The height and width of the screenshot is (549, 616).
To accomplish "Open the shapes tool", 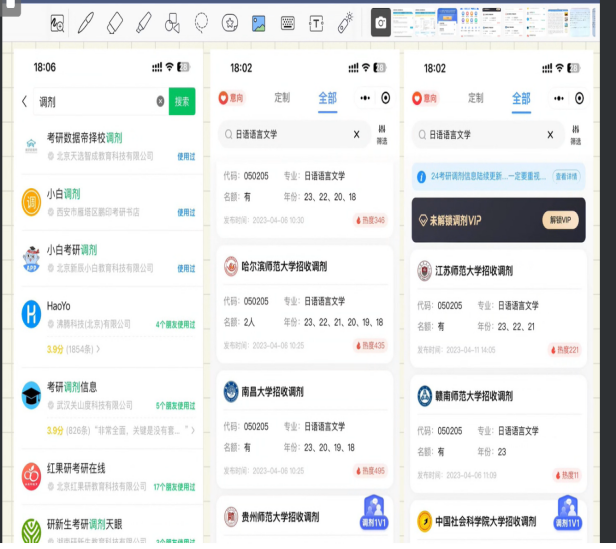I will tap(230, 21).
